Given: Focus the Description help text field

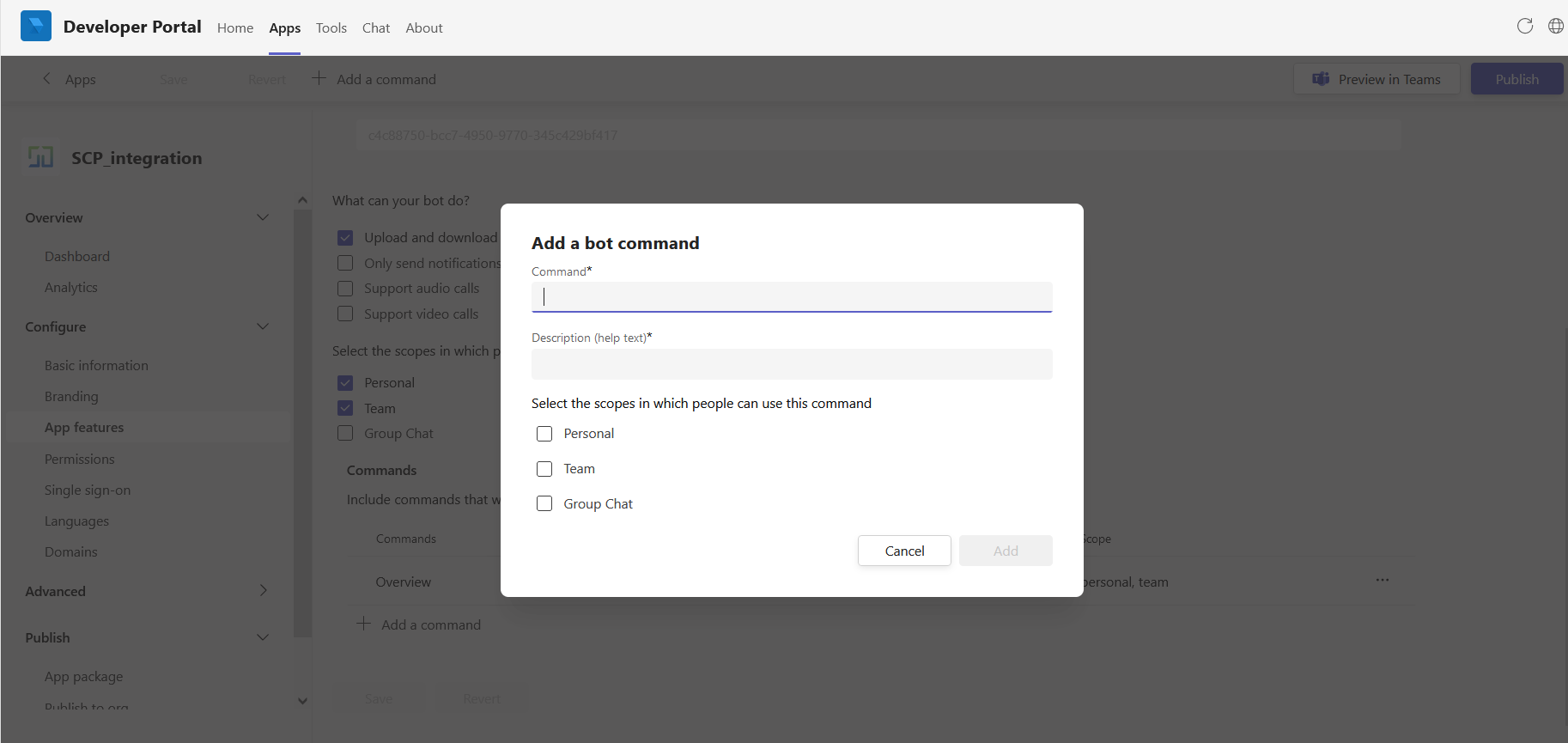Looking at the screenshot, I should tap(791, 364).
